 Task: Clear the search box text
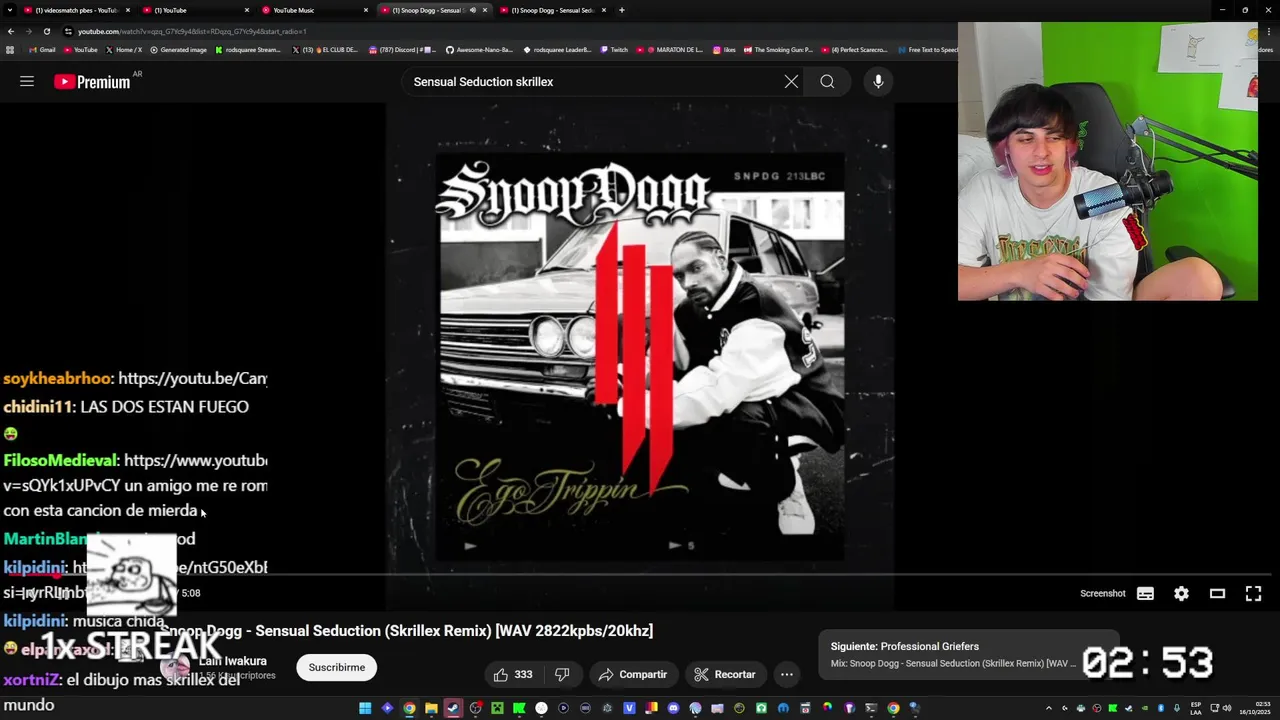click(791, 82)
